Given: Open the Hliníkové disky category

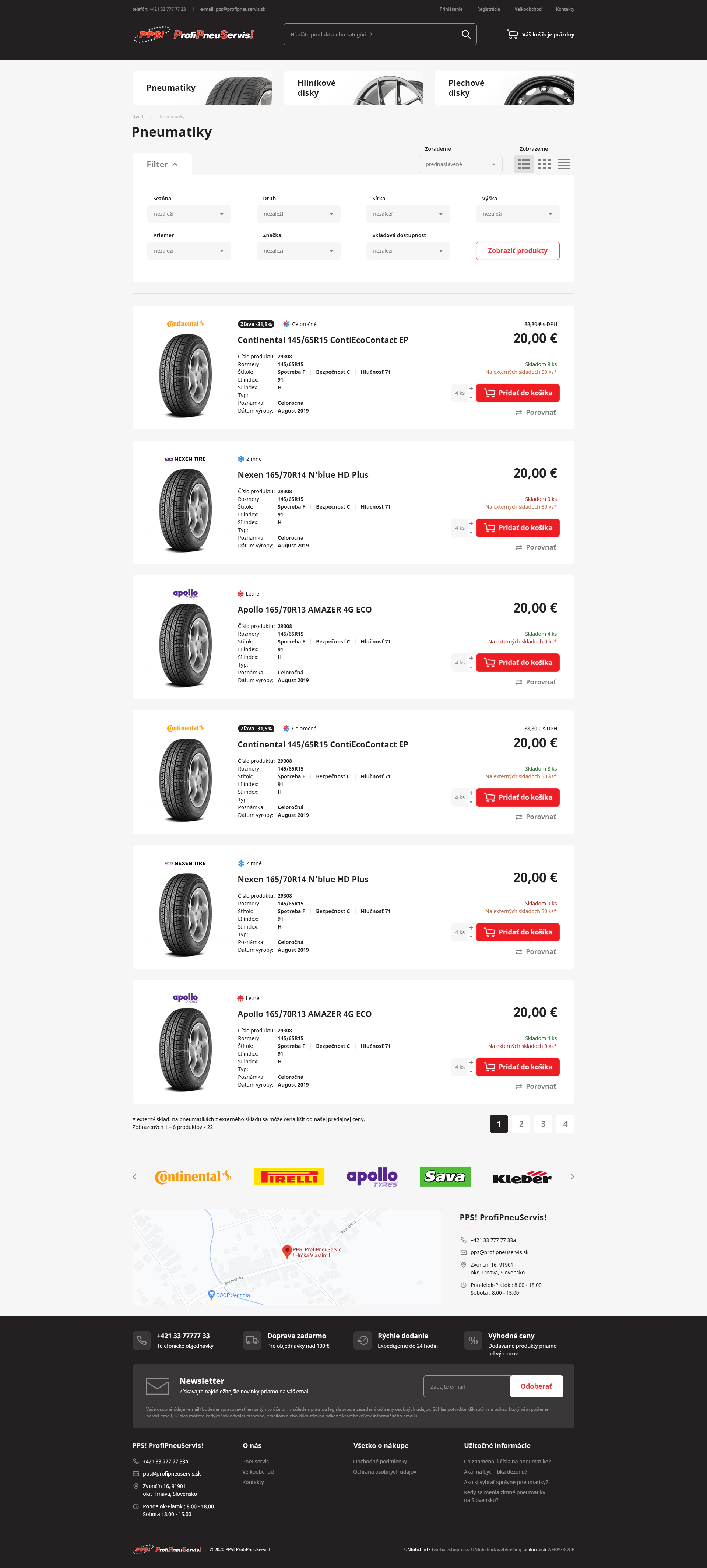Looking at the screenshot, I should click(x=353, y=88).
